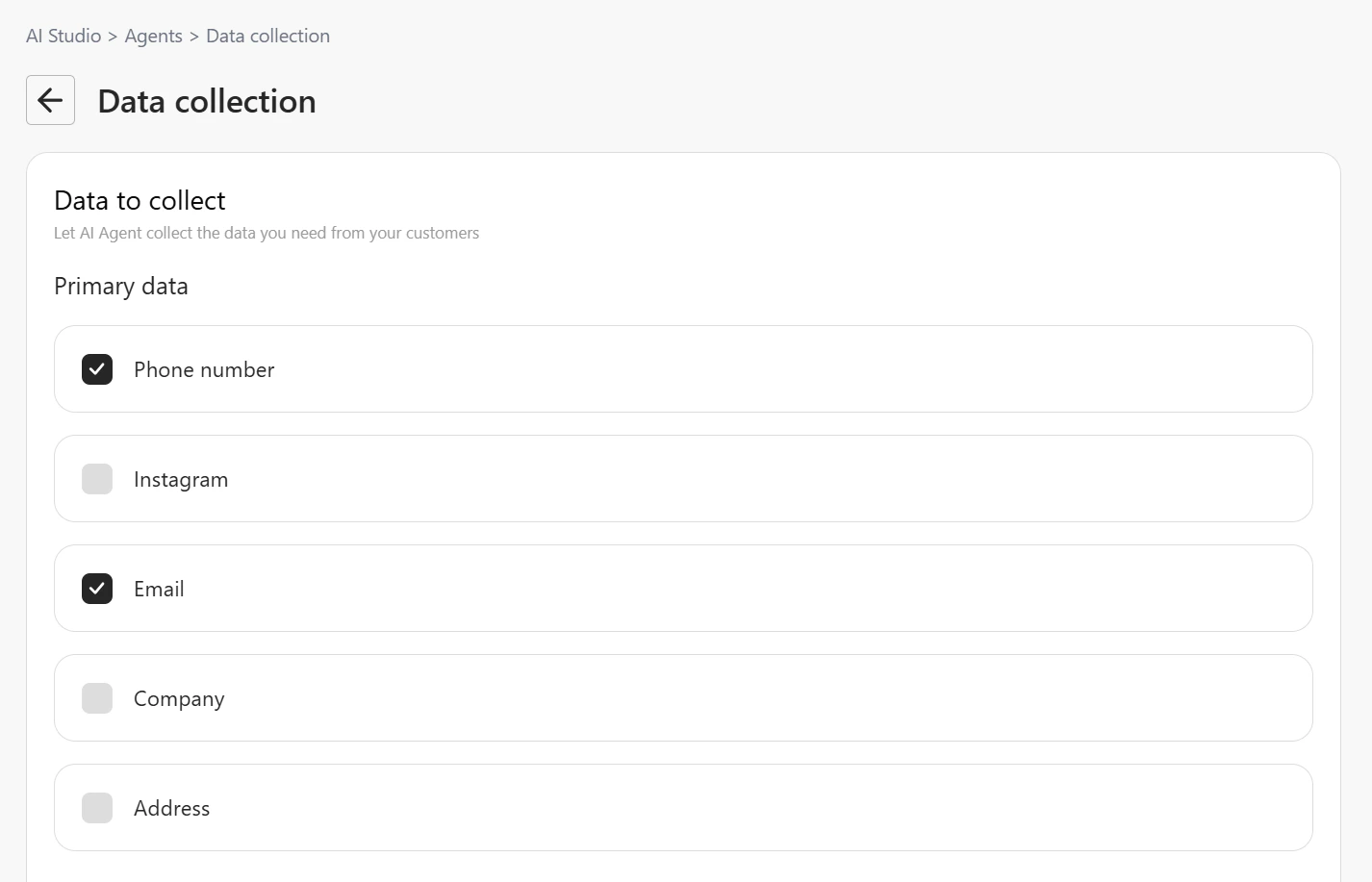Click the separator between AI Studio and Agents

(x=113, y=37)
